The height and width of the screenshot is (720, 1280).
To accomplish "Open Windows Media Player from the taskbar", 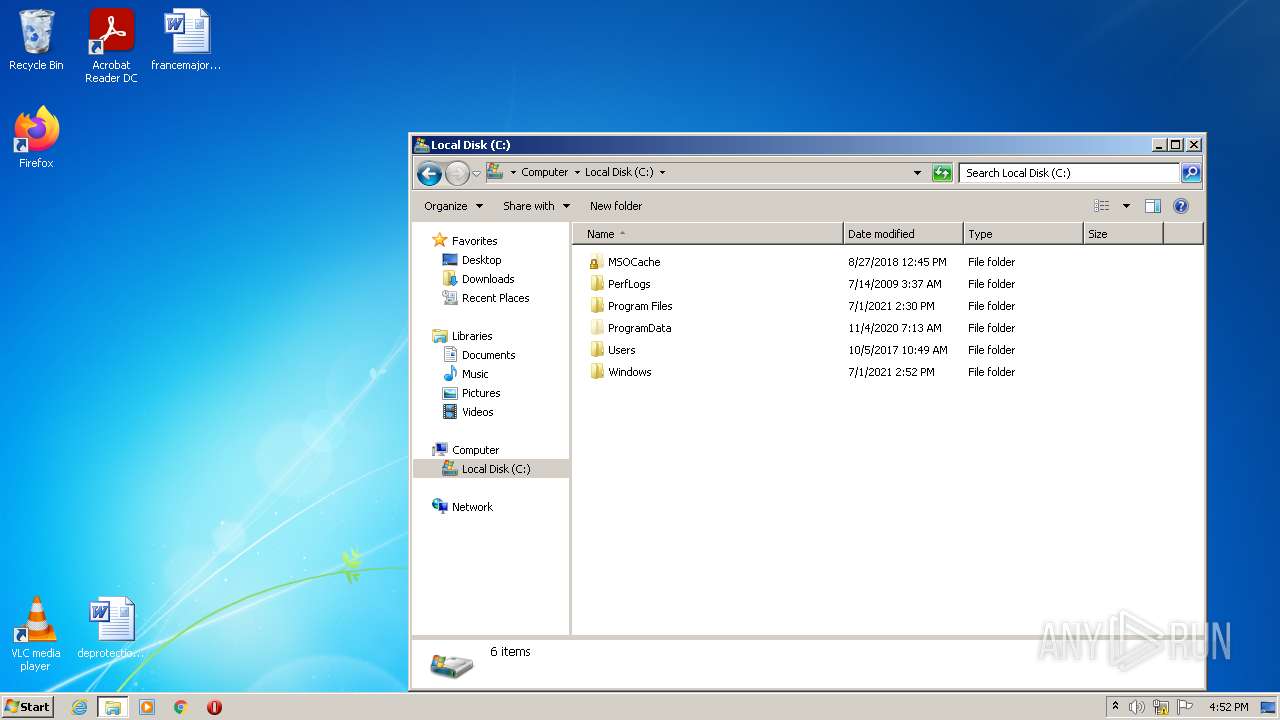I will [x=147, y=707].
